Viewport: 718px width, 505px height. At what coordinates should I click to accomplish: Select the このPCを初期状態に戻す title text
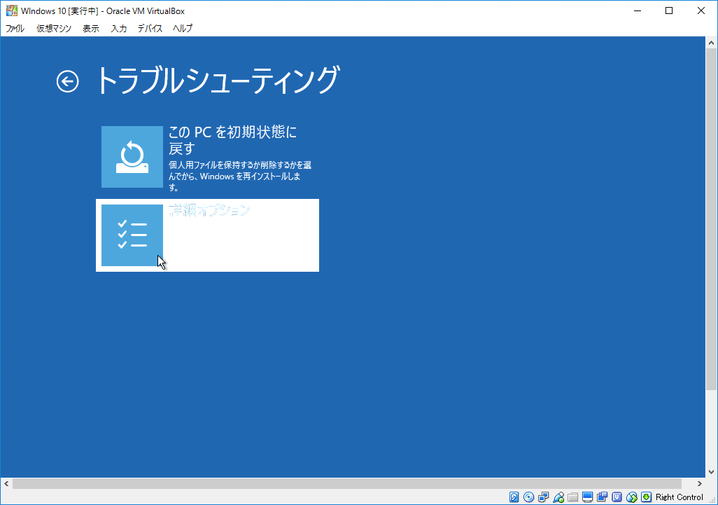pos(233,140)
